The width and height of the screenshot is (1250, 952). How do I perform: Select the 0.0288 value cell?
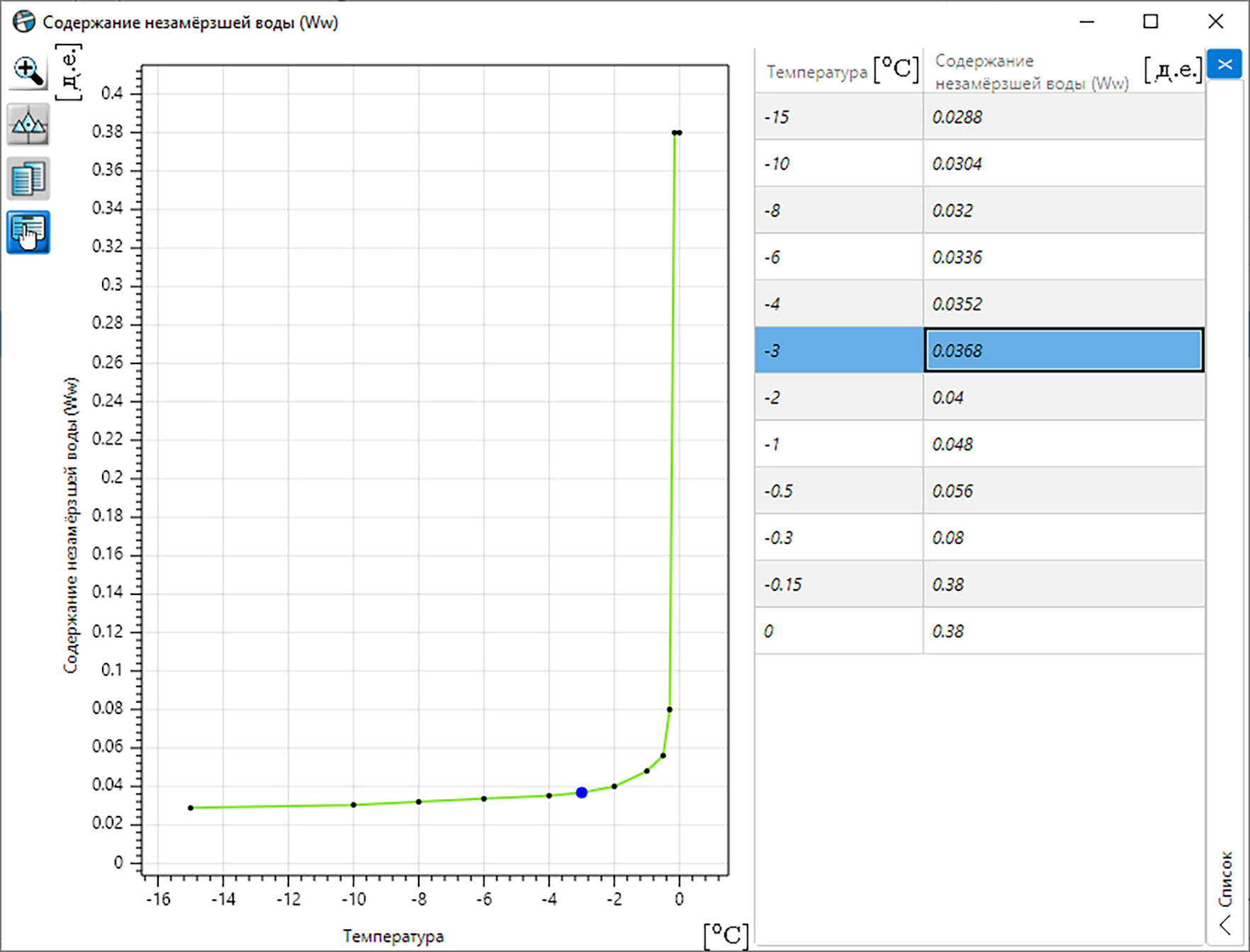(x=1064, y=116)
